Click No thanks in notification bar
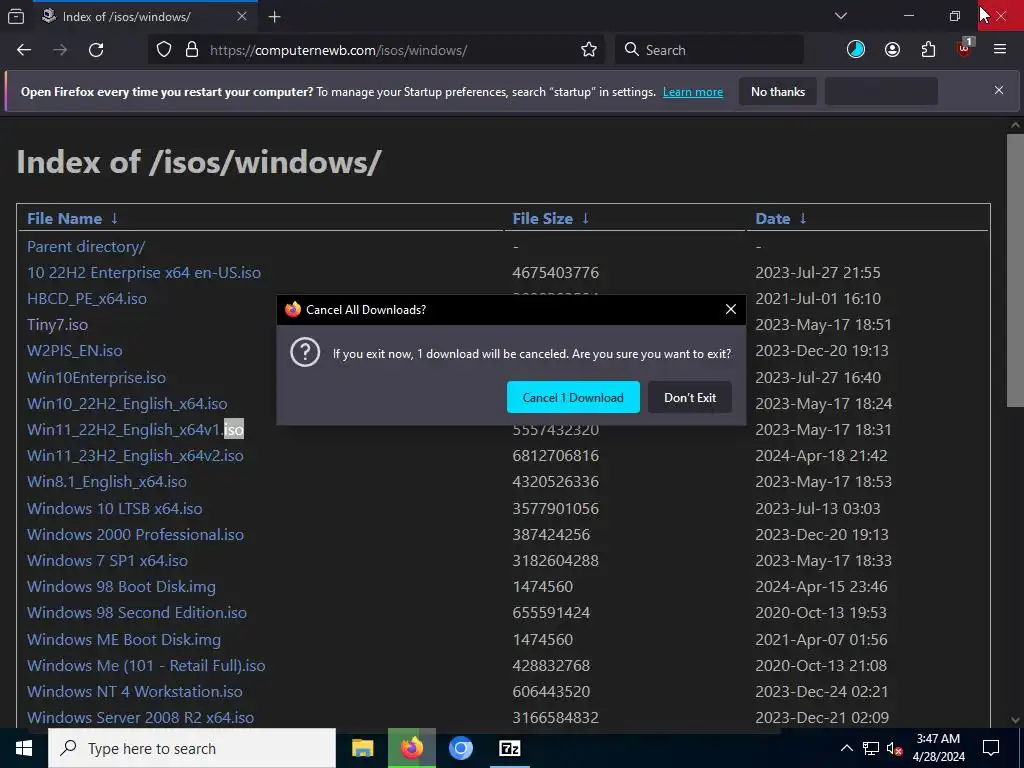Image resolution: width=1024 pixels, height=768 pixels. [778, 91]
